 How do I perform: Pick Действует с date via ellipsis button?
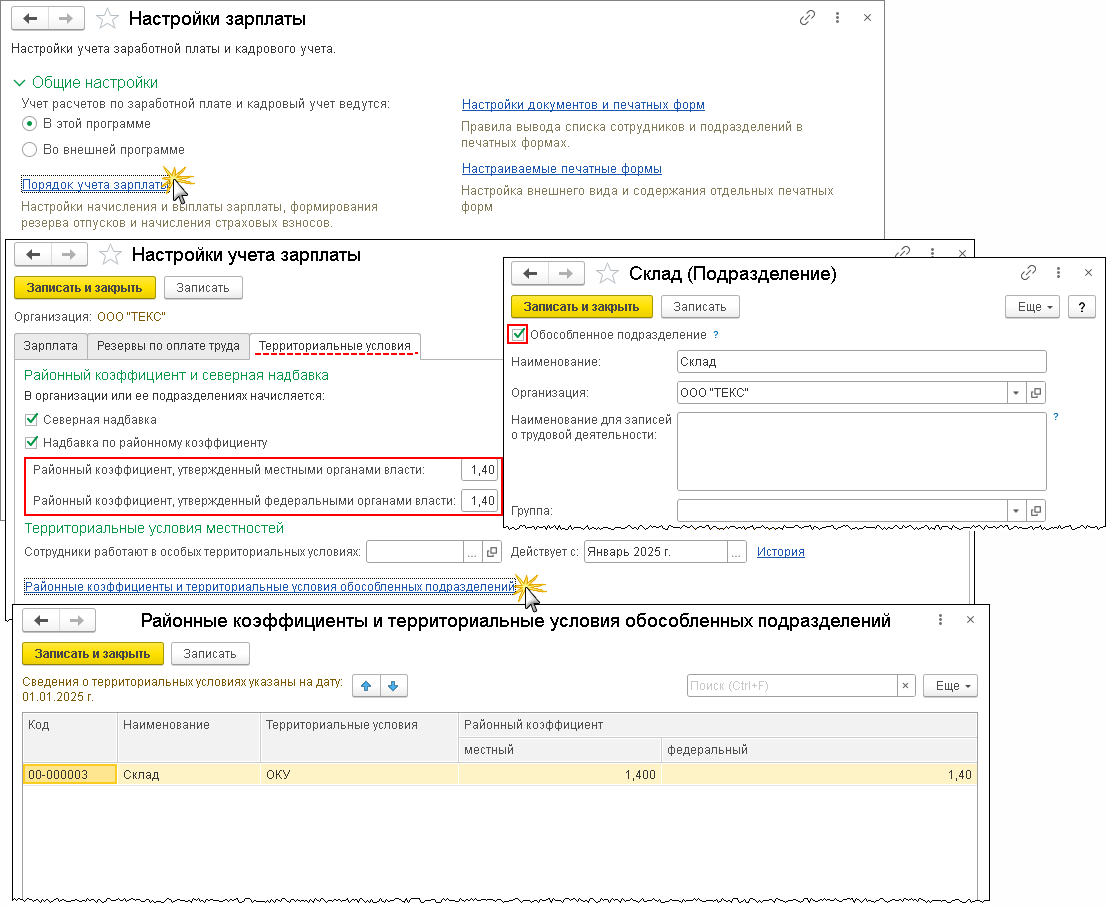click(x=736, y=552)
